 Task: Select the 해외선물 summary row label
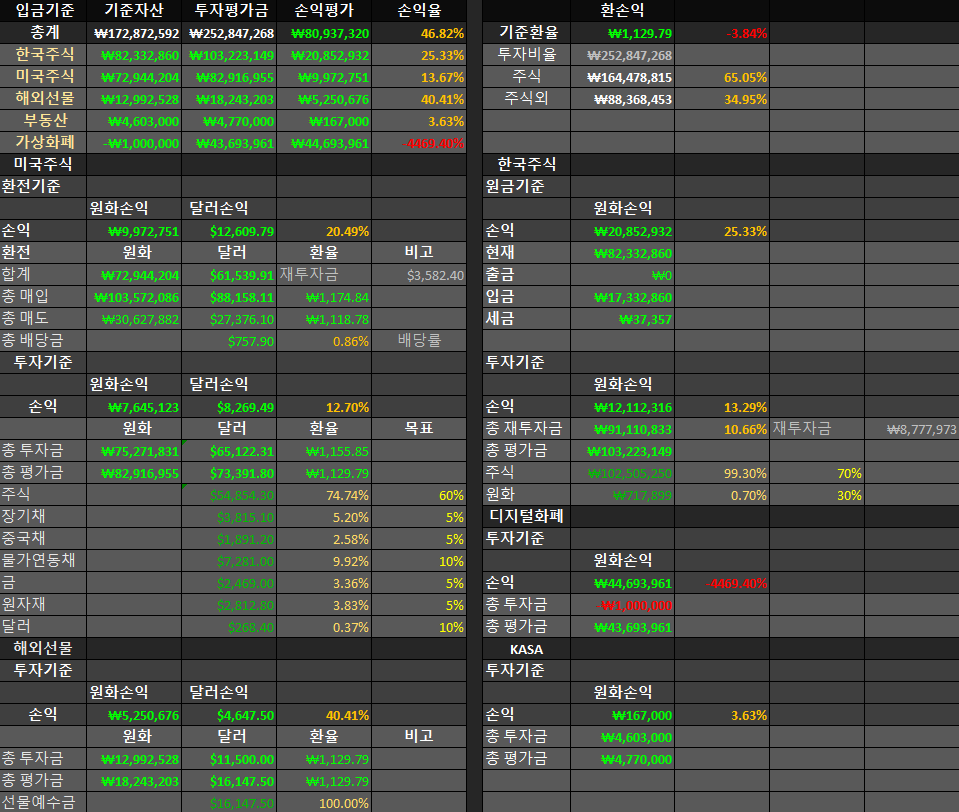43,99
